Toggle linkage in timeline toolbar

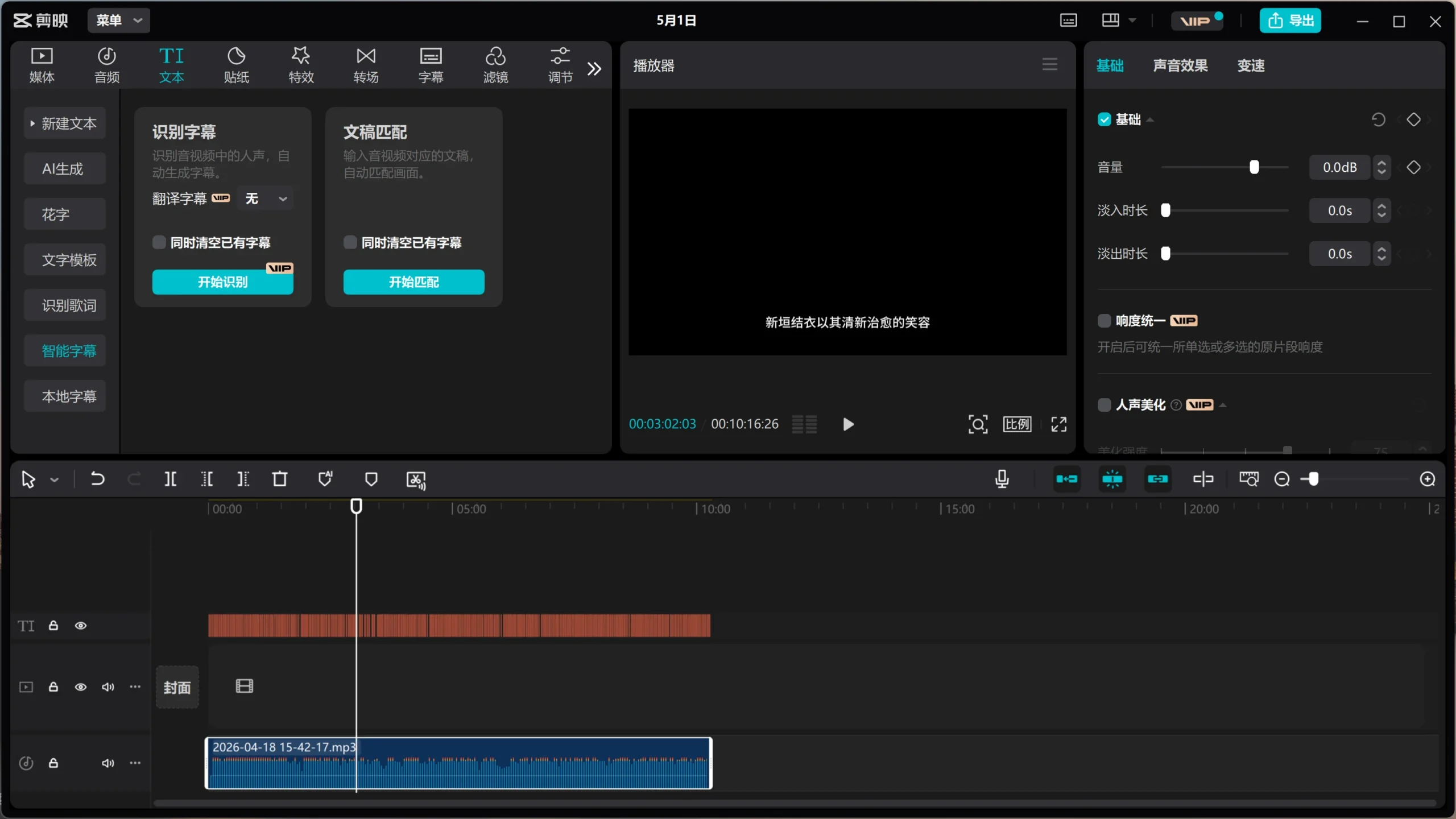(x=1158, y=479)
